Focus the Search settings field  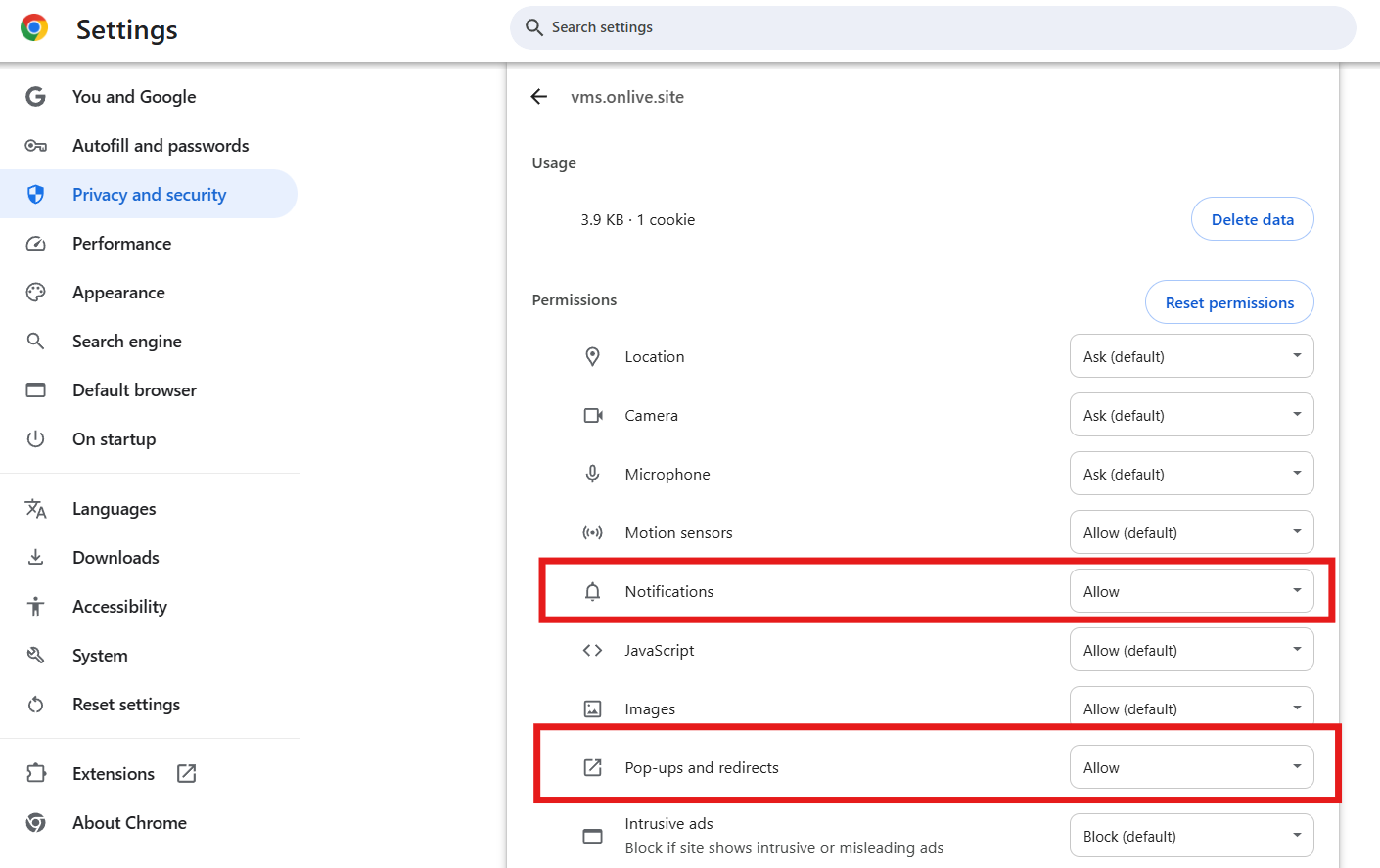click(940, 27)
